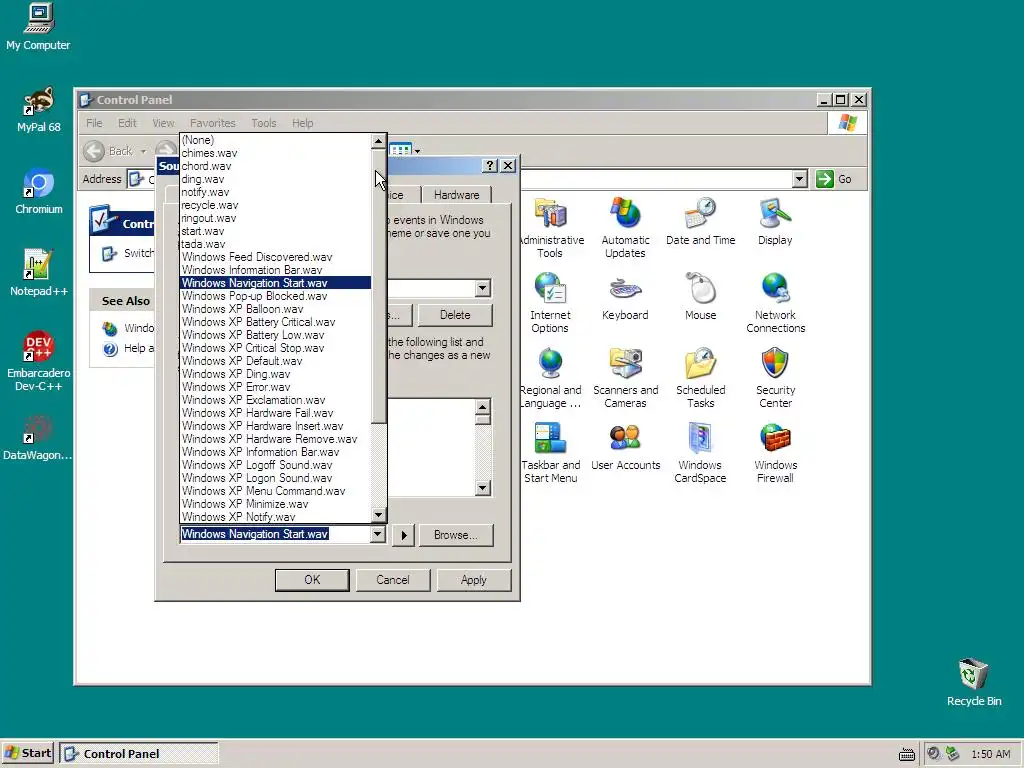Choose Windows XP Notify.wav

pyautogui.click(x=275, y=517)
